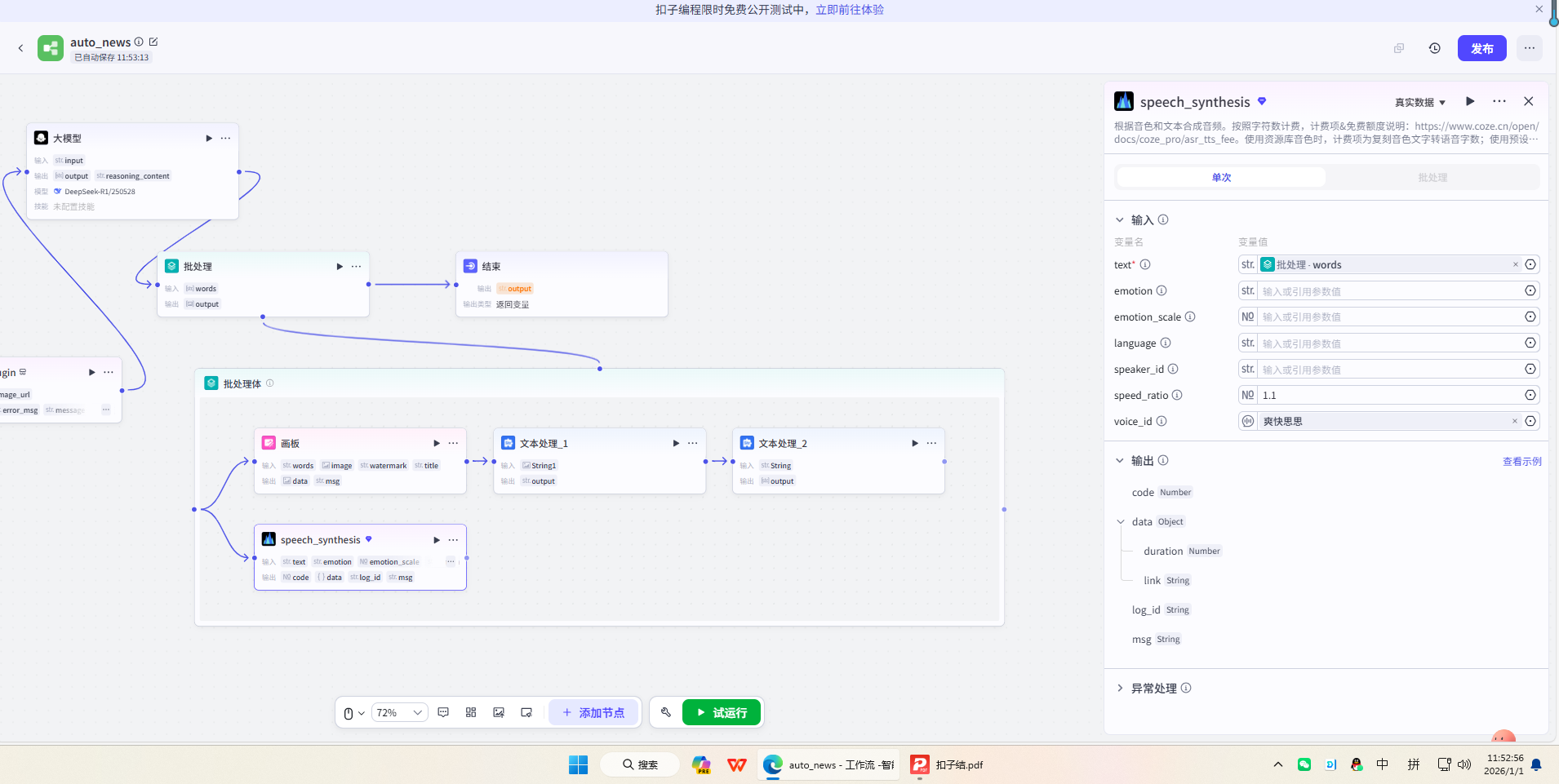The image size is (1559, 784).
Task: Select the 画板 node icon
Action: [x=269, y=443]
